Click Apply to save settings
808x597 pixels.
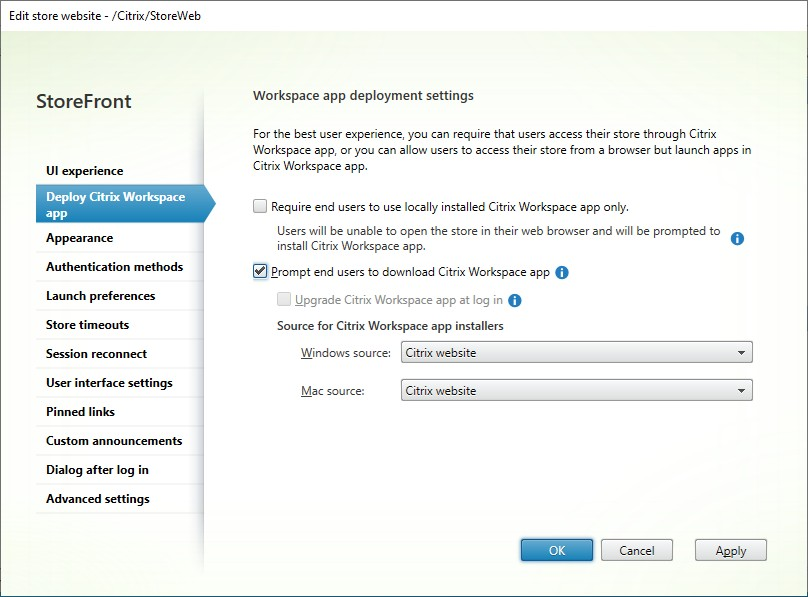coord(731,550)
